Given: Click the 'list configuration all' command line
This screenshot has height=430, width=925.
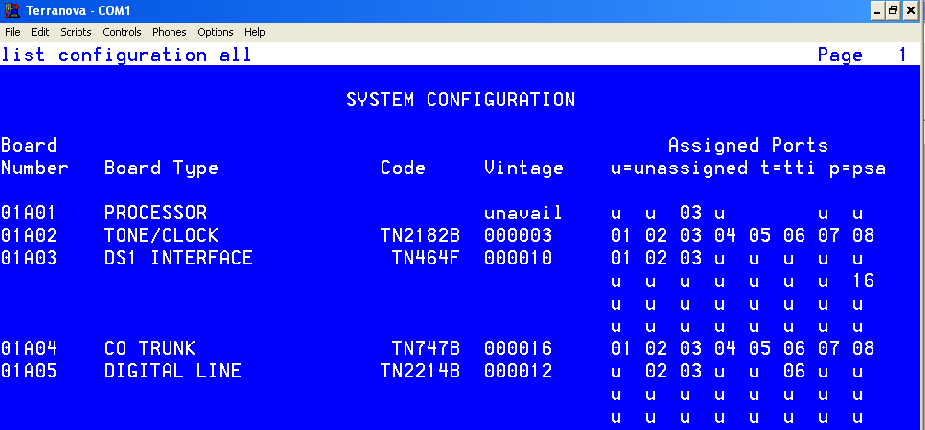Looking at the screenshot, I should click(x=126, y=55).
